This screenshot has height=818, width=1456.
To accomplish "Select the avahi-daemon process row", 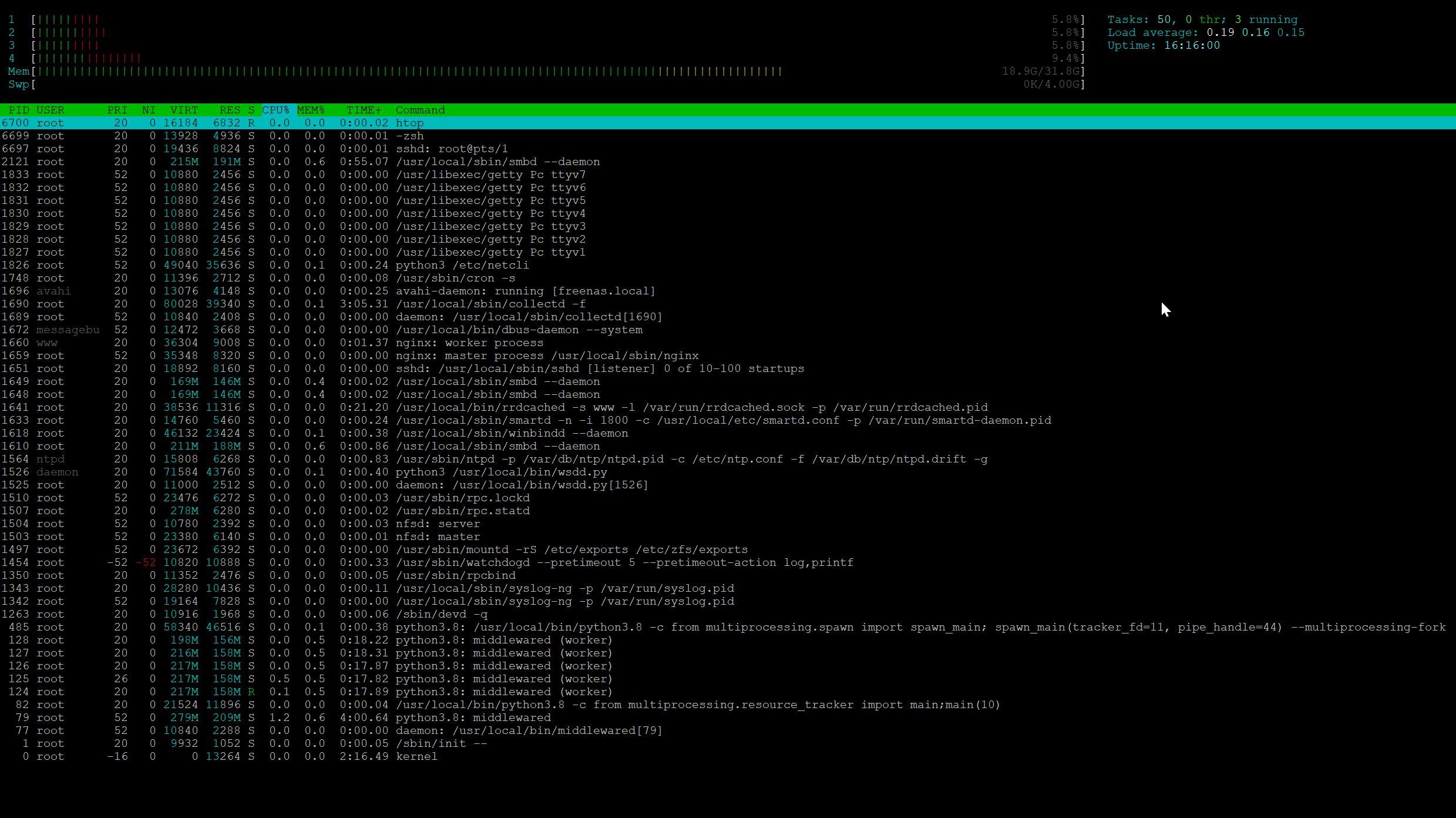I will click(524, 291).
